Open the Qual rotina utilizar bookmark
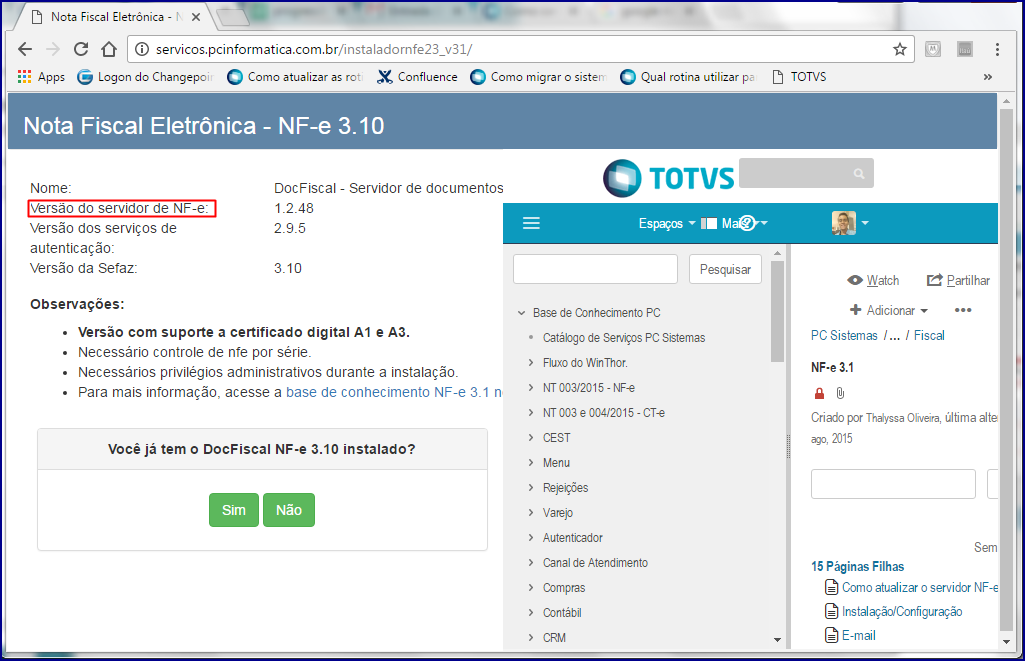This screenshot has height=661, width=1025. pos(688,76)
